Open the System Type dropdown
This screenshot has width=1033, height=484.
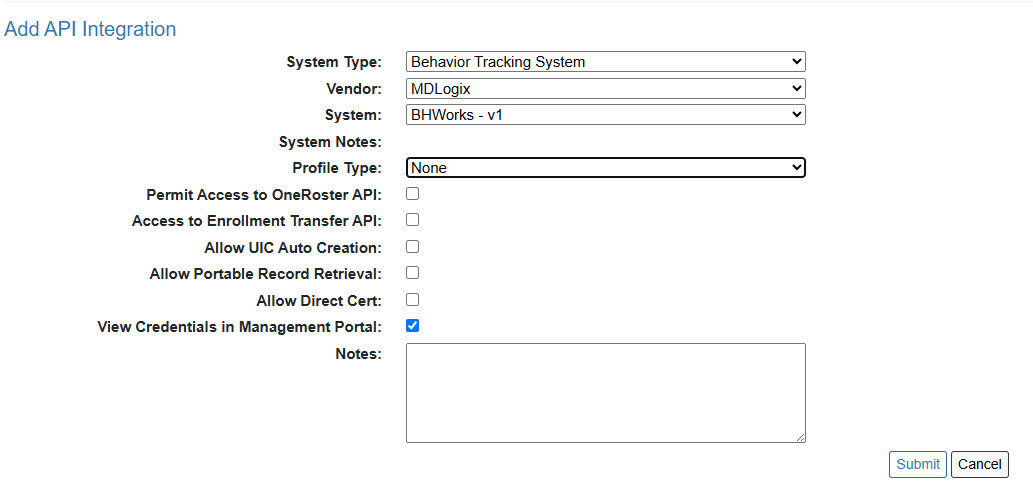pyautogui.click(x=605, y=62)
